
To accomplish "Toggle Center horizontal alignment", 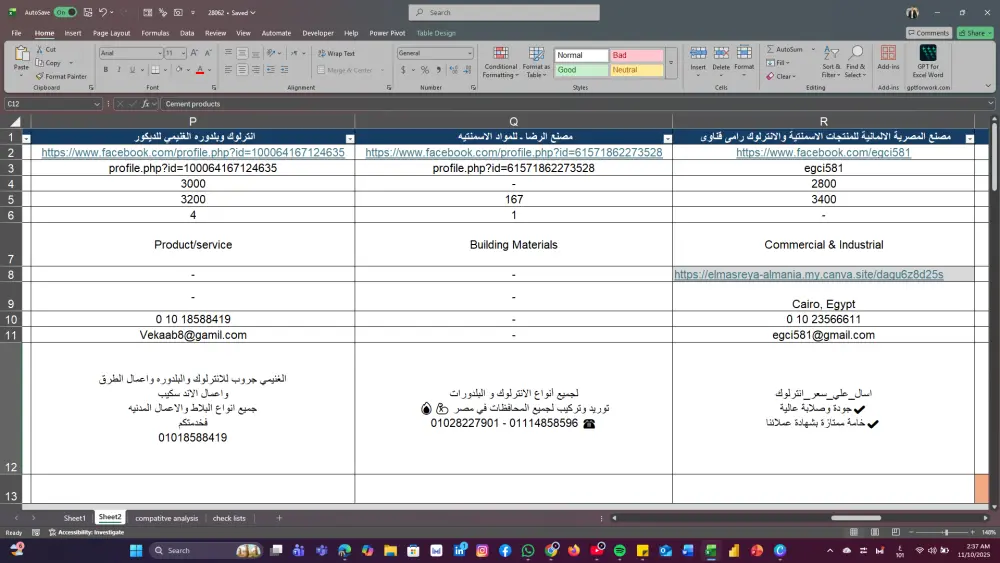I will (x=242, y=69).
